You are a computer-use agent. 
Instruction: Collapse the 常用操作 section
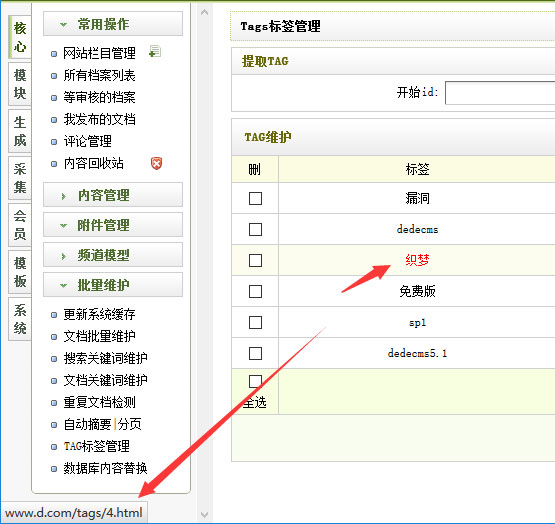[113, 24]
